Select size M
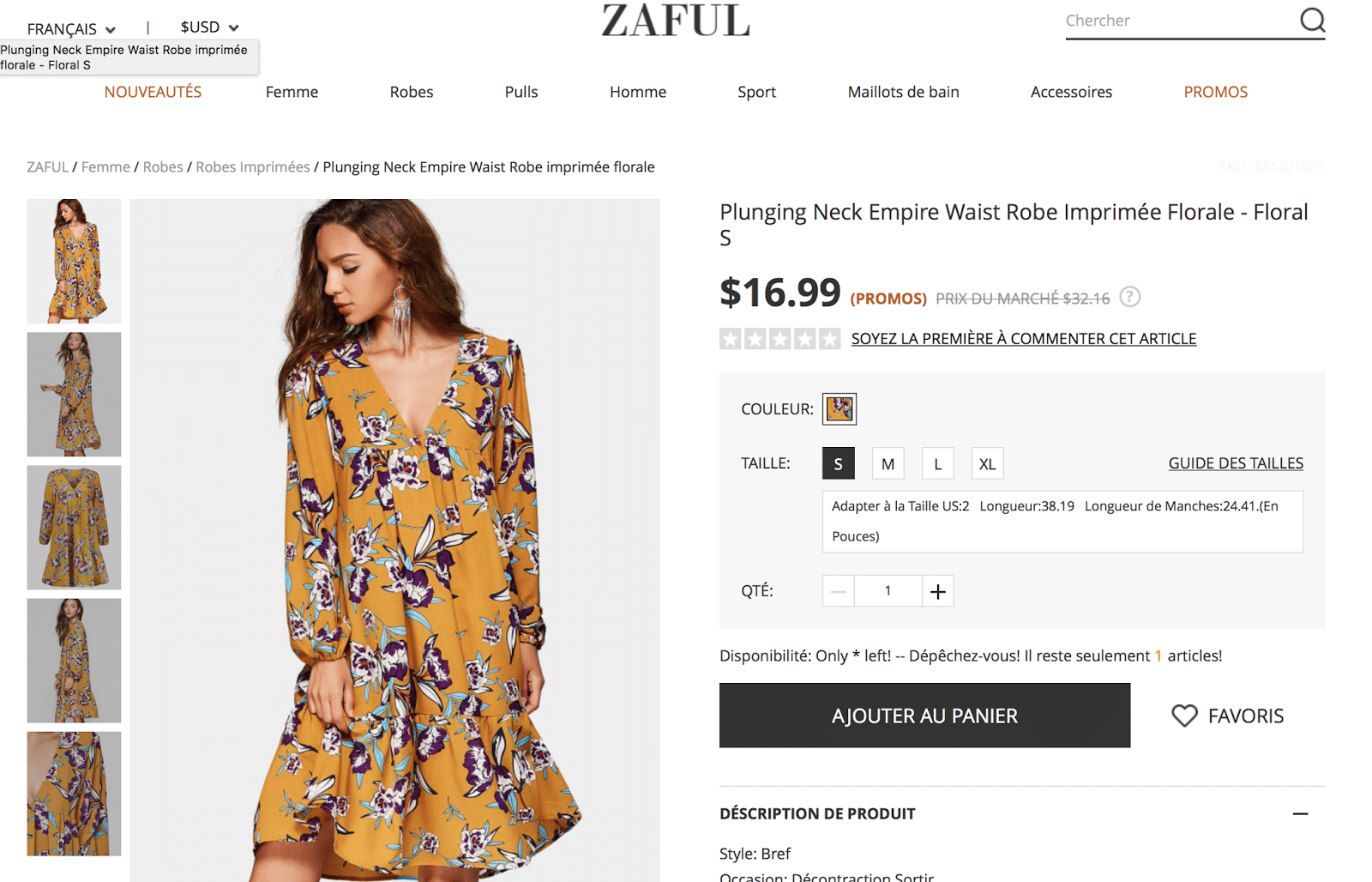 point(888,463)
